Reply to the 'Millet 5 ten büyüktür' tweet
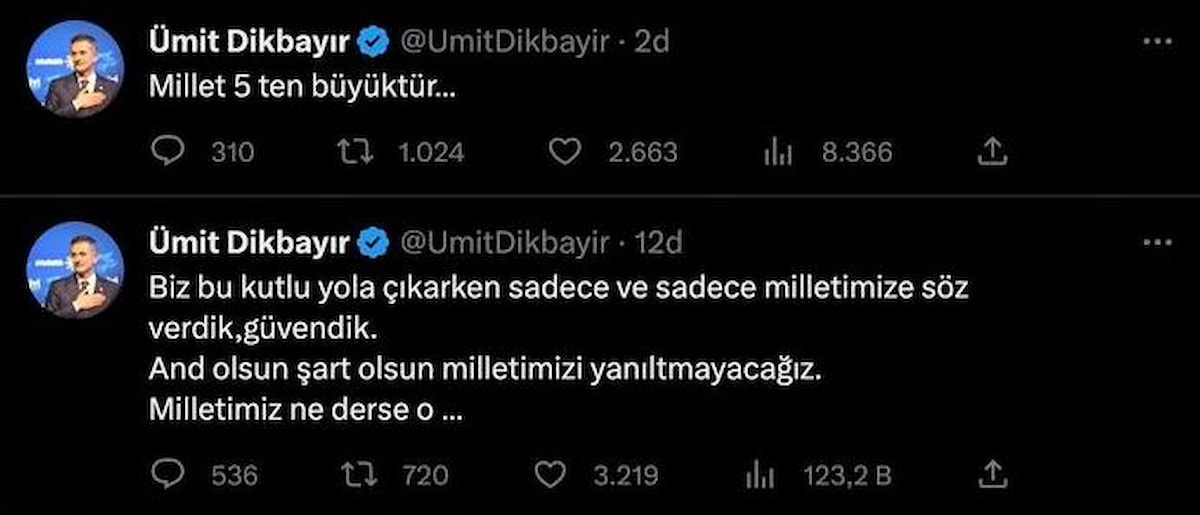Image resolution: width=1200 pixels, height=515 pixels. click(x=169, y=152)
